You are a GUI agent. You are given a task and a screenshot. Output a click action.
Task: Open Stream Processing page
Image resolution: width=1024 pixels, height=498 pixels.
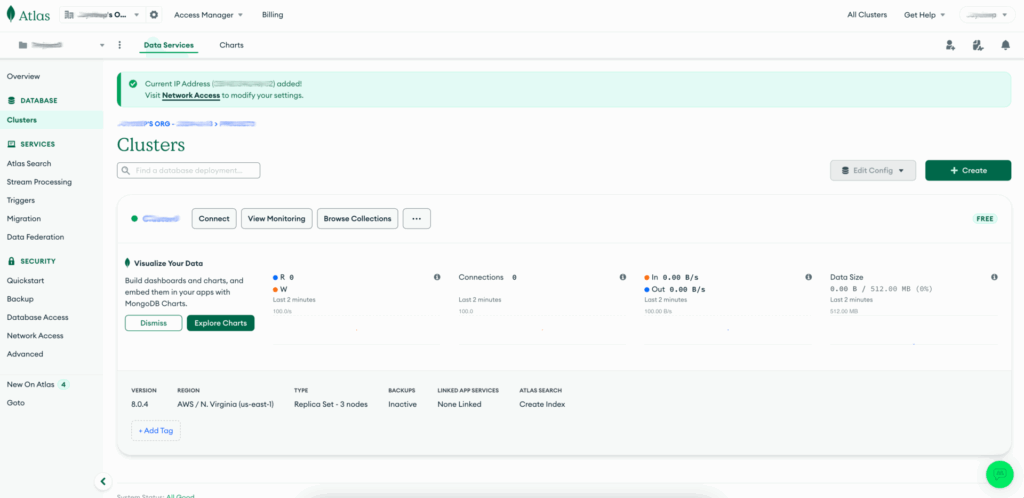pyautogui.click(x=39, y=182)
